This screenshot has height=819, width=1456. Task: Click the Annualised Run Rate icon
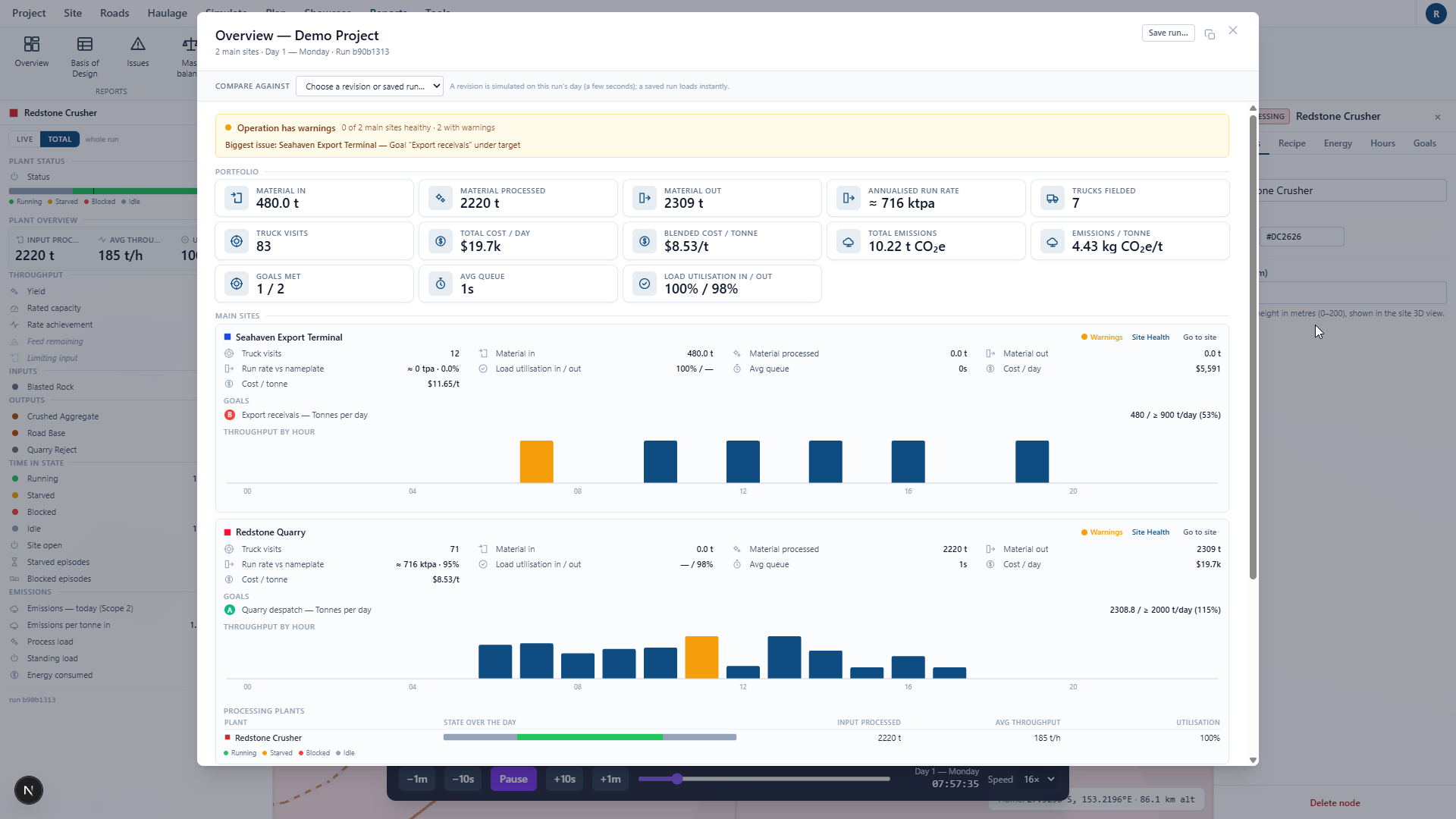coord(849,198)
